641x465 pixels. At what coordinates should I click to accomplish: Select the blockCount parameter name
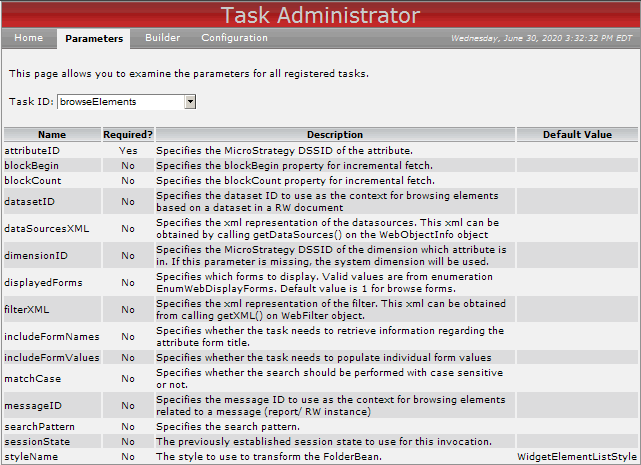33,181
